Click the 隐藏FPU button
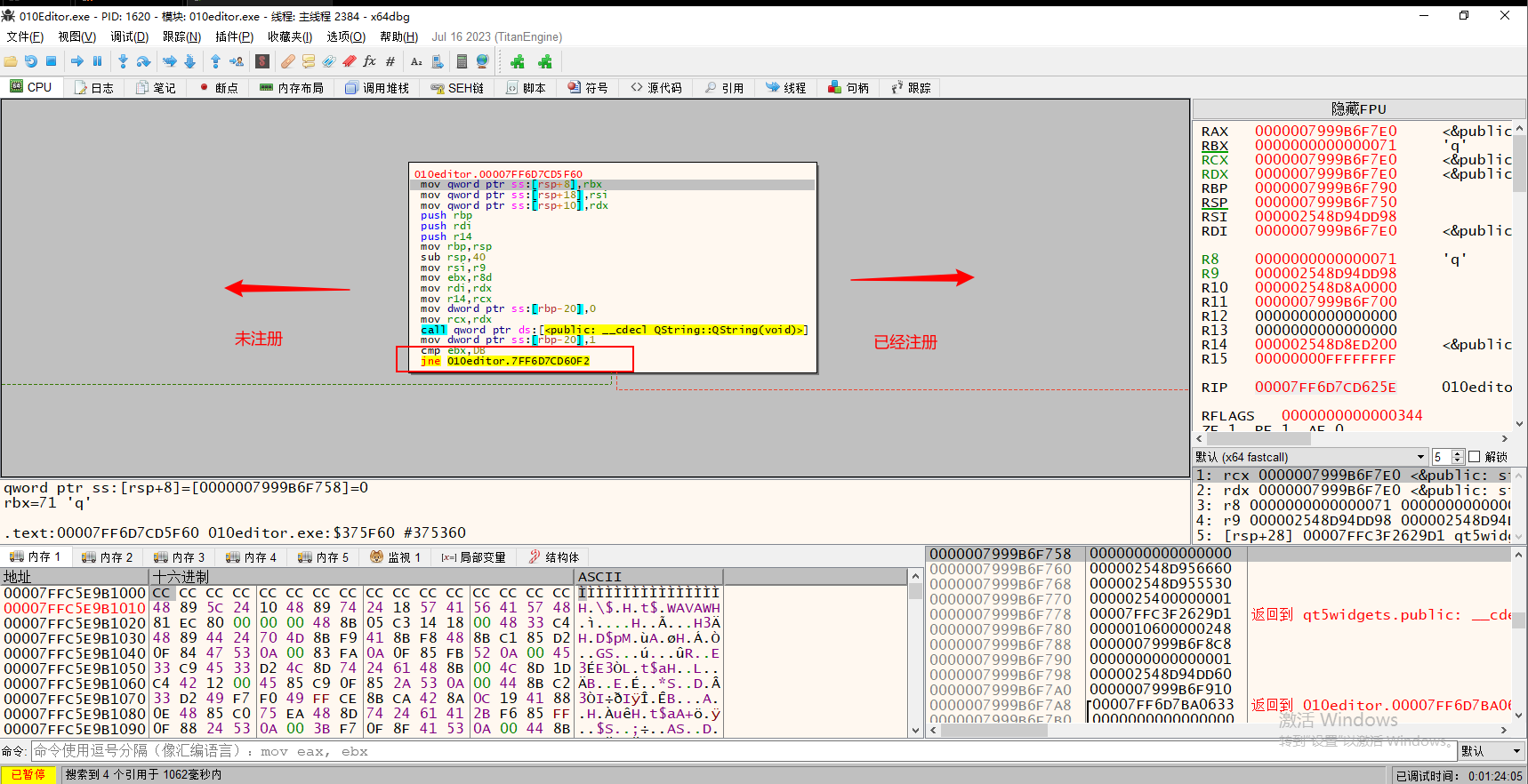 (x=1358, y=108)
